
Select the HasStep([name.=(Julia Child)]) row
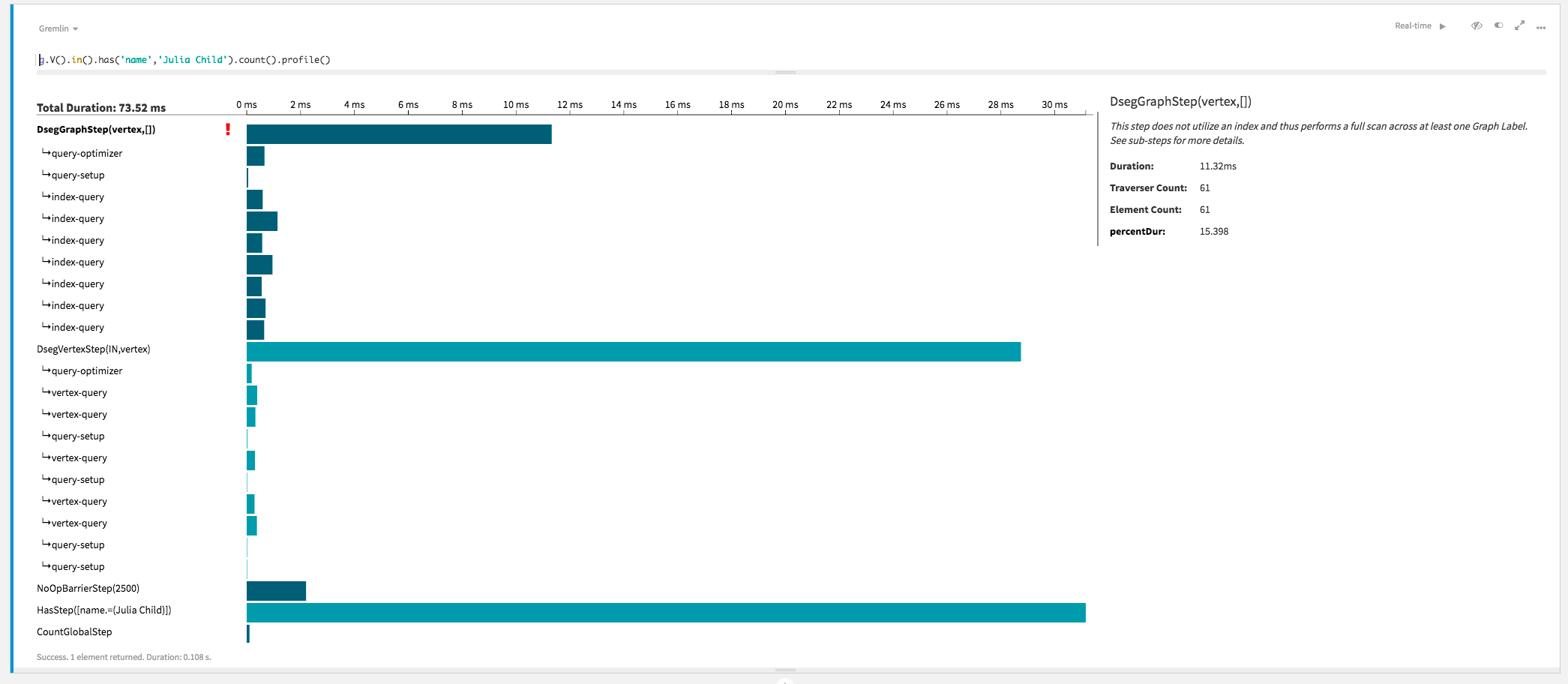coord(103,610)
